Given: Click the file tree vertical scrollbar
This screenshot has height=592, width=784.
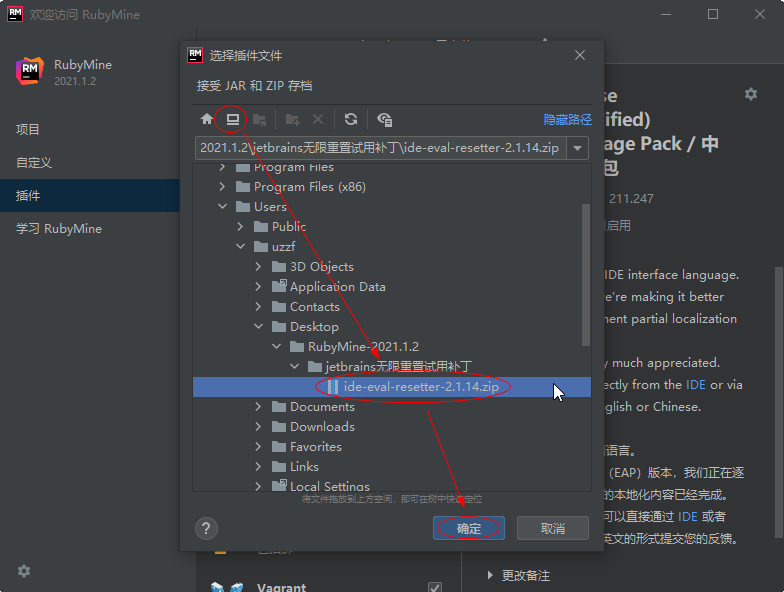Looking at the screenshot, I should 586,274.
